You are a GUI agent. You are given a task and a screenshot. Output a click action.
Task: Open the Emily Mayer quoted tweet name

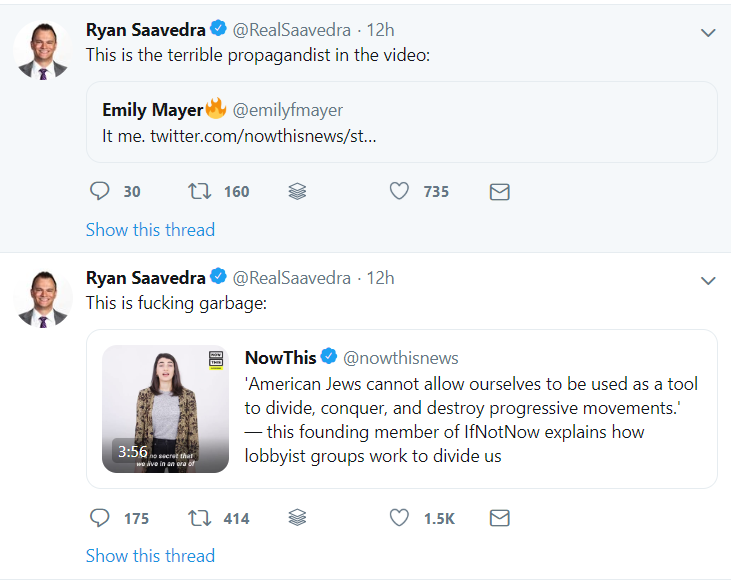tap(153, 109)
